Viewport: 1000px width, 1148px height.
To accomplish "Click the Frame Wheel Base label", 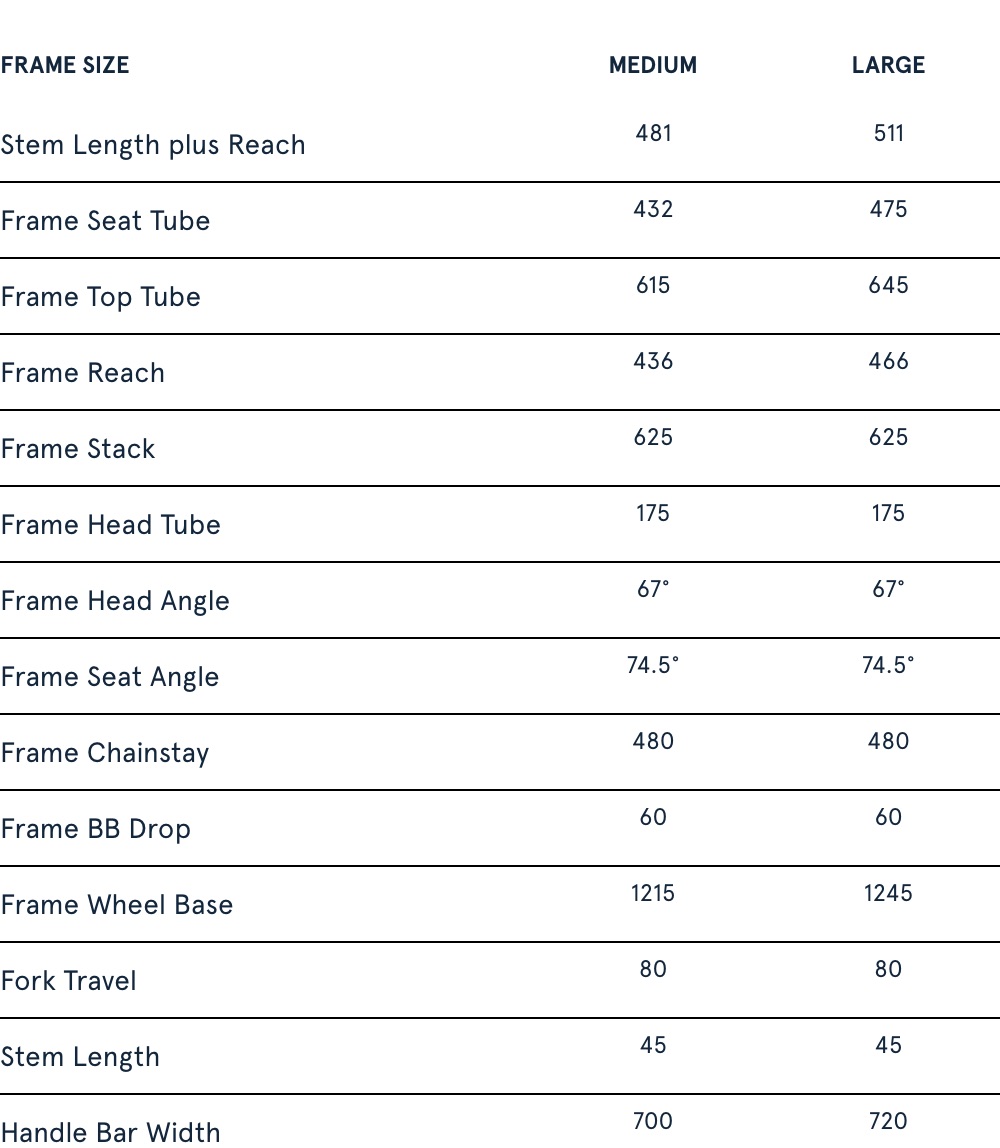I will coord(117,905).
